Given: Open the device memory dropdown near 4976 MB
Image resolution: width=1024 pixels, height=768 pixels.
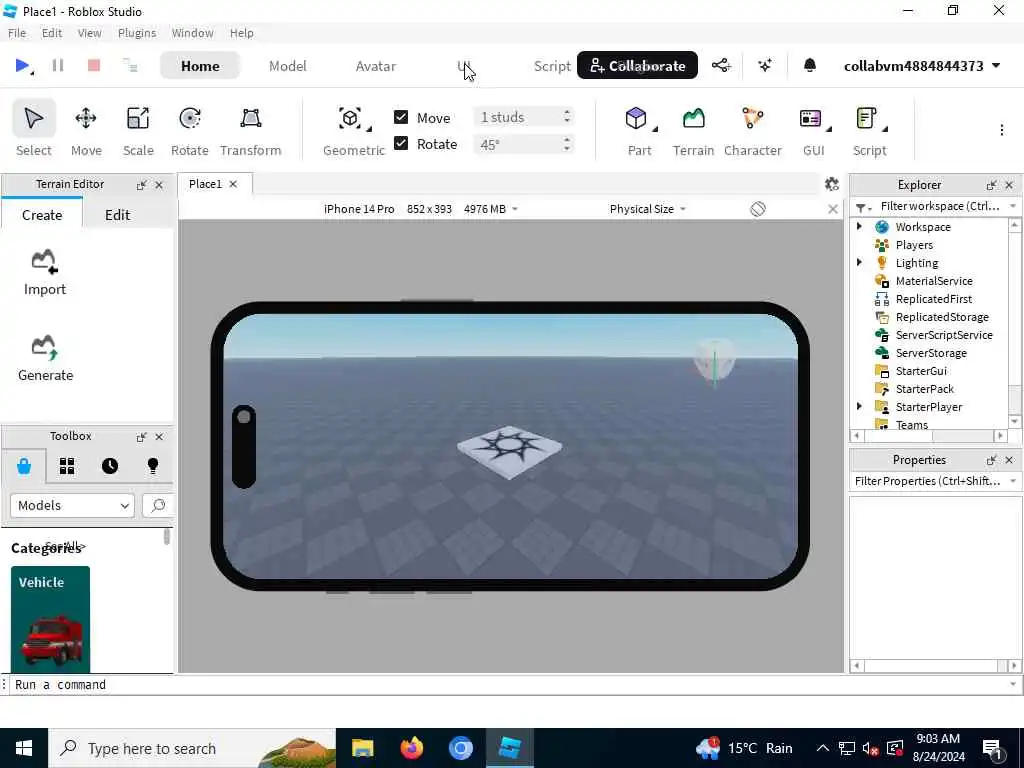Looking at the screenshot, I should (515, 209).
